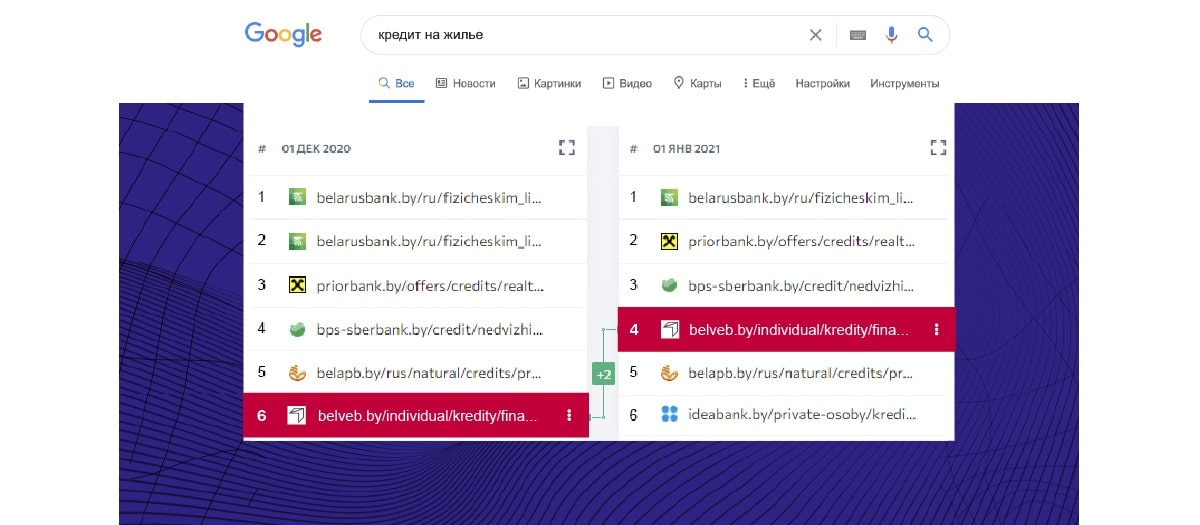Viewport: 1200px width, 525px height.
Task: Switch to the Видео tab
Action: click(627, 84)
